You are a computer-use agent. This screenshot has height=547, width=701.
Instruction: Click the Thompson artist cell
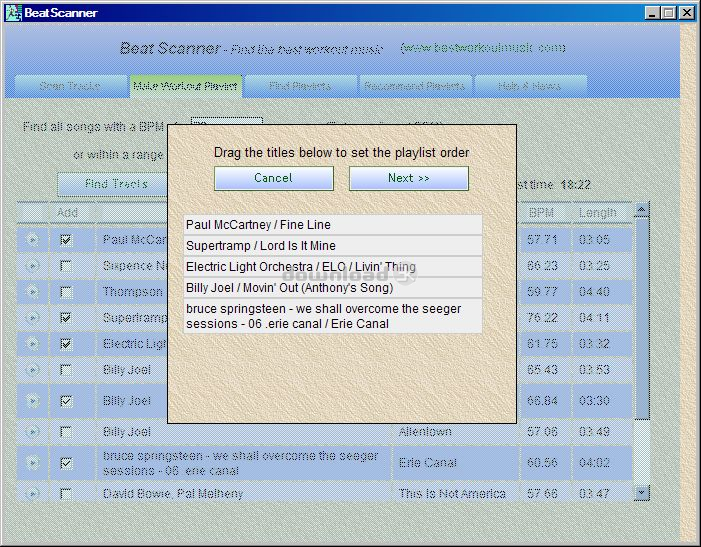(x=132, y=292)
